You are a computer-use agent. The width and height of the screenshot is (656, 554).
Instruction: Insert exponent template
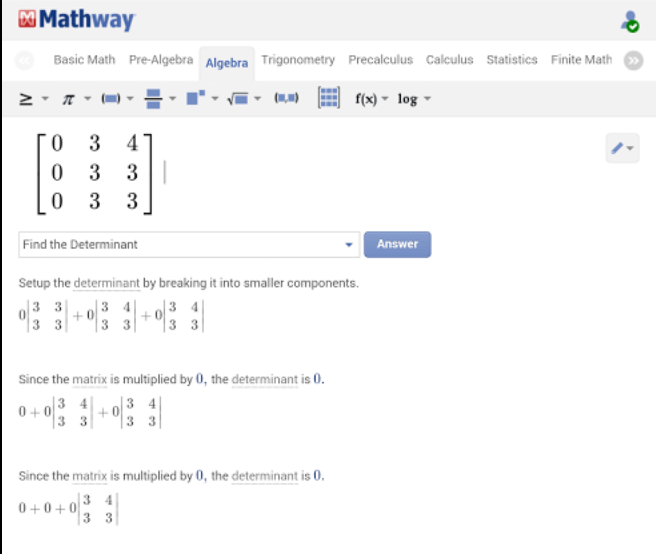[195, 98]
